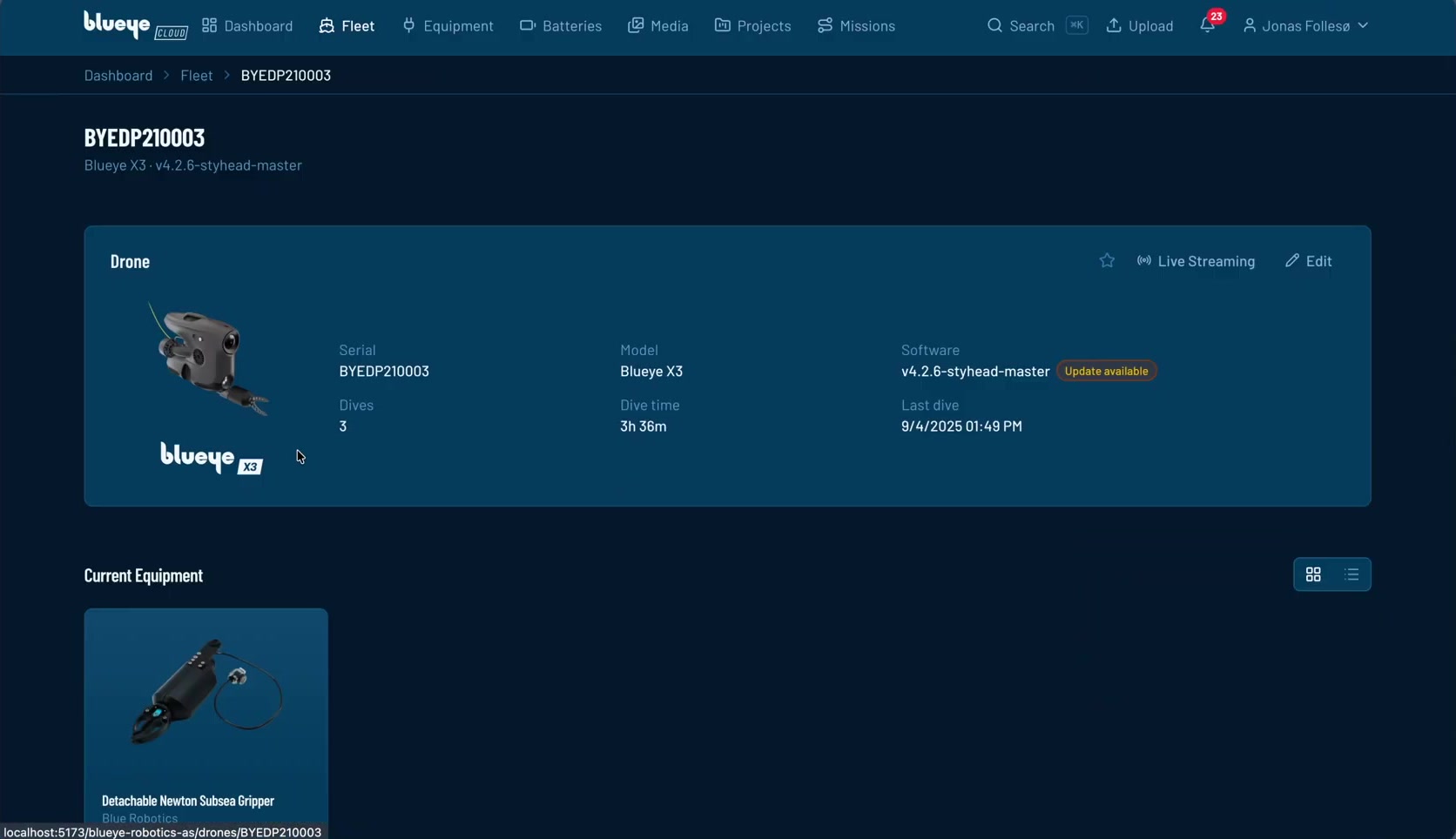Click the Current Equipment heading
1456x839 pixels.
[144, 575]
